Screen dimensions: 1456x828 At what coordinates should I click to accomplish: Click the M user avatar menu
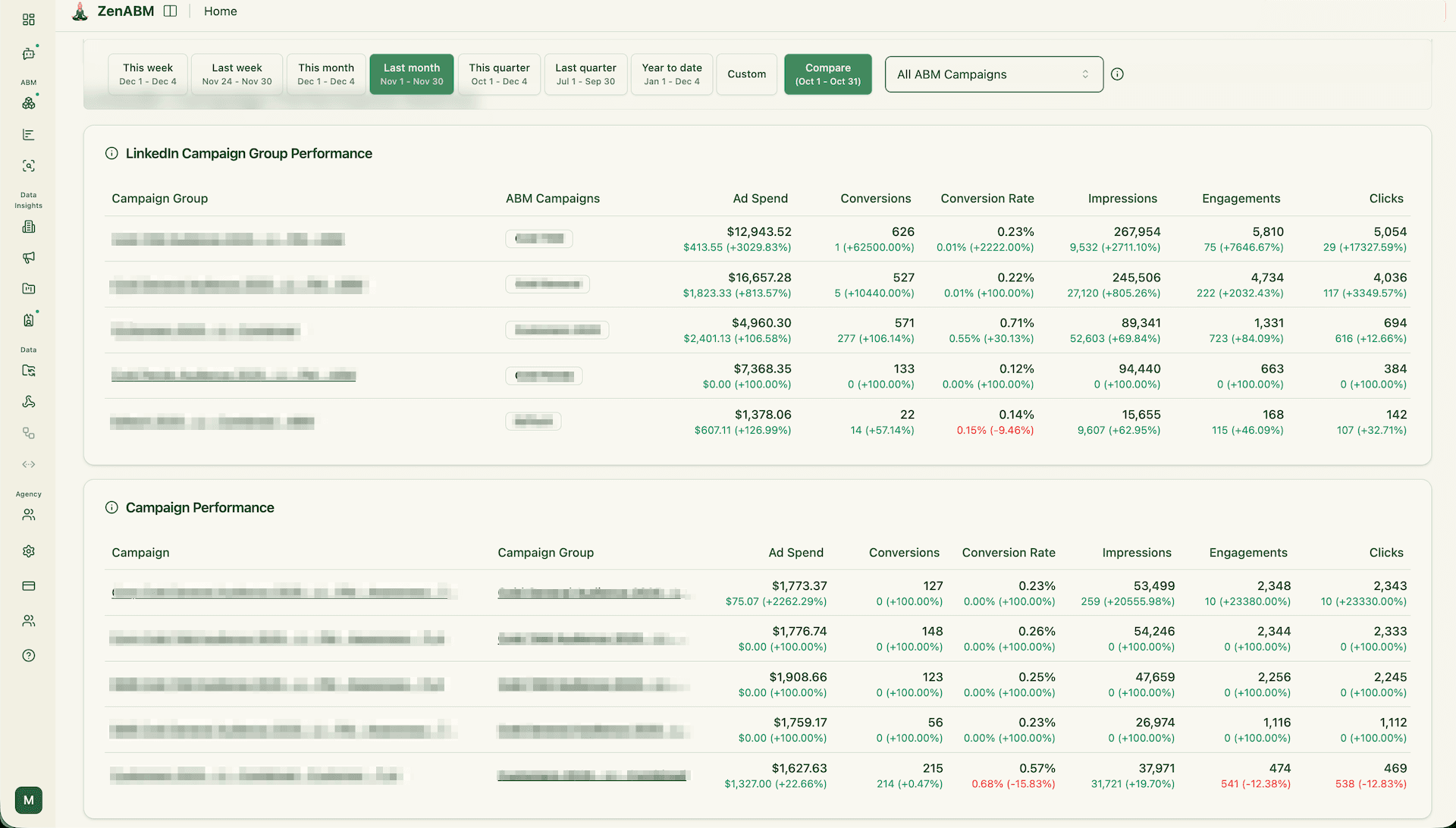(29, 800)
